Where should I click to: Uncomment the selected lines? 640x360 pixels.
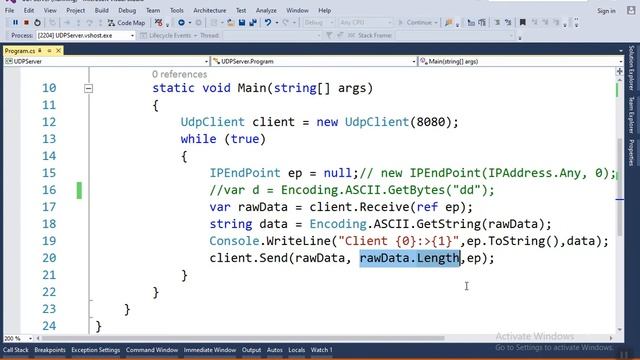click(508, 23)
